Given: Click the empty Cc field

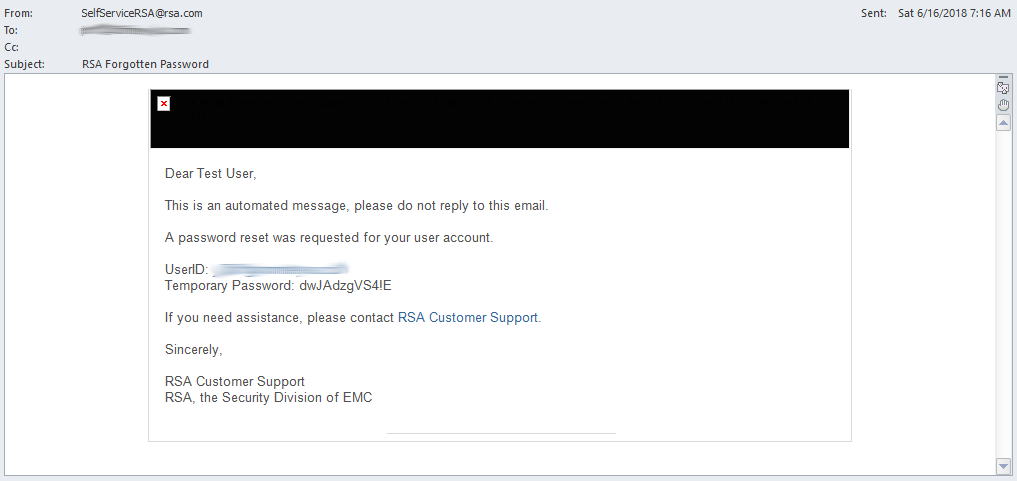Looking at the screenshot, I should [x=300, y=47].
